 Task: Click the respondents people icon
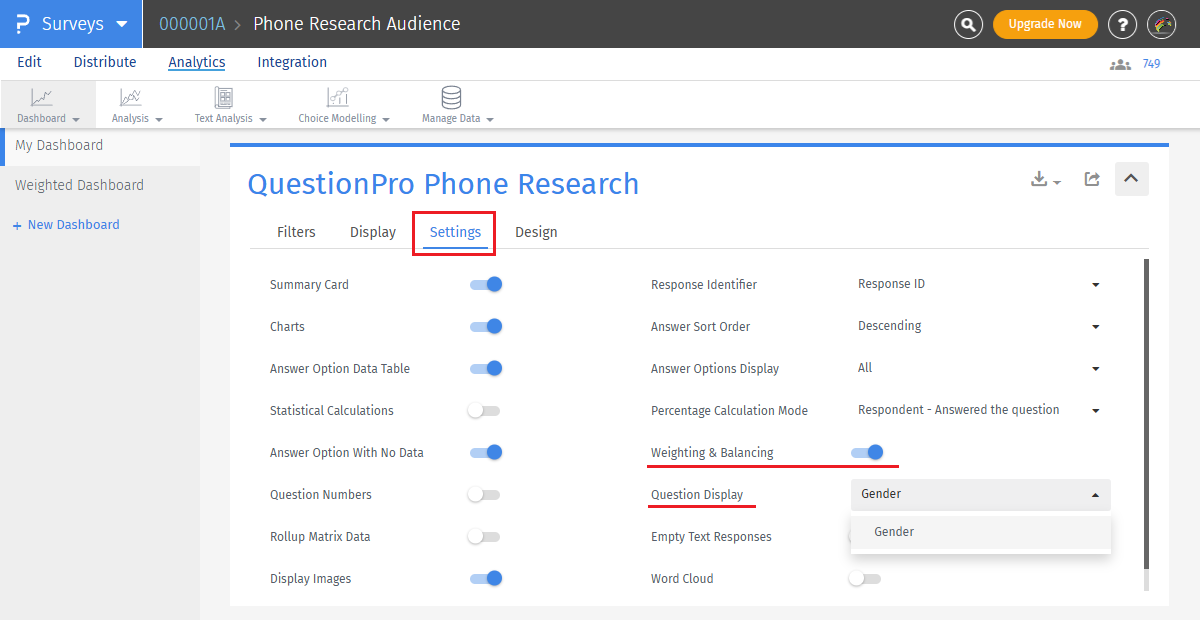coord(1120,64)
